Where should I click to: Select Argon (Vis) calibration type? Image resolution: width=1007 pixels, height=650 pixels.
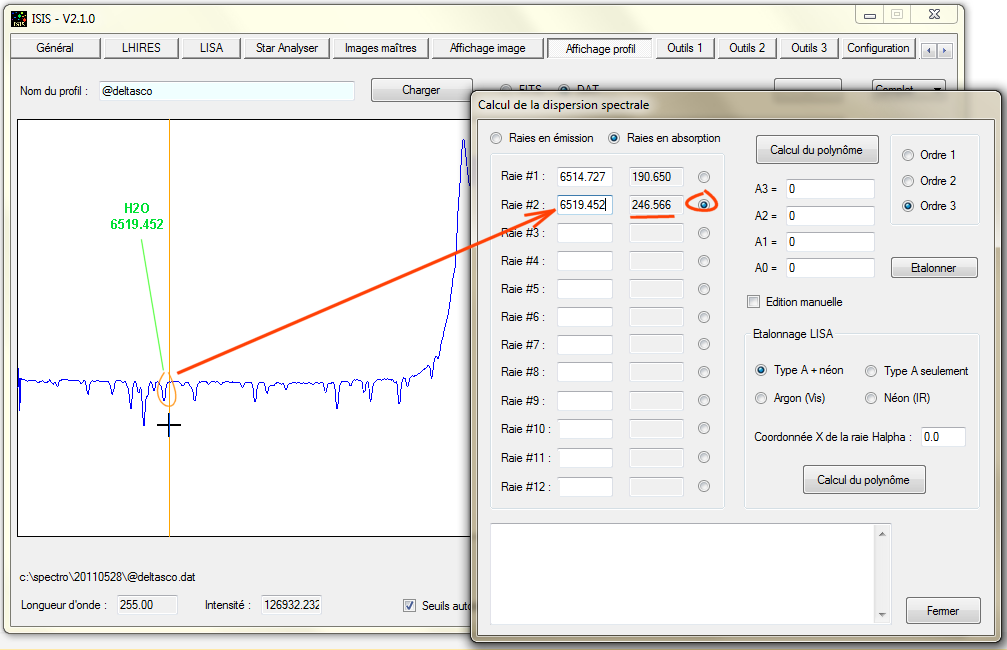pyautogui.click(x=762, y=398)
